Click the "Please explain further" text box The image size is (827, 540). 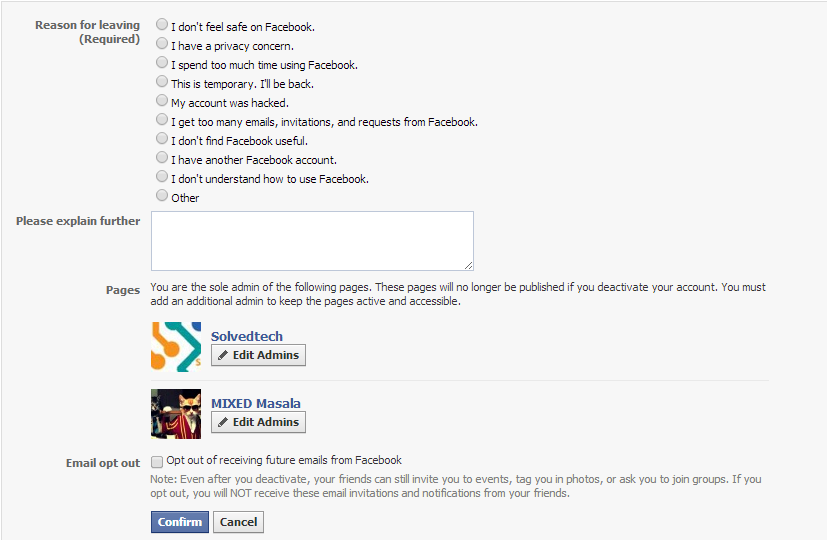click(312, 240)
